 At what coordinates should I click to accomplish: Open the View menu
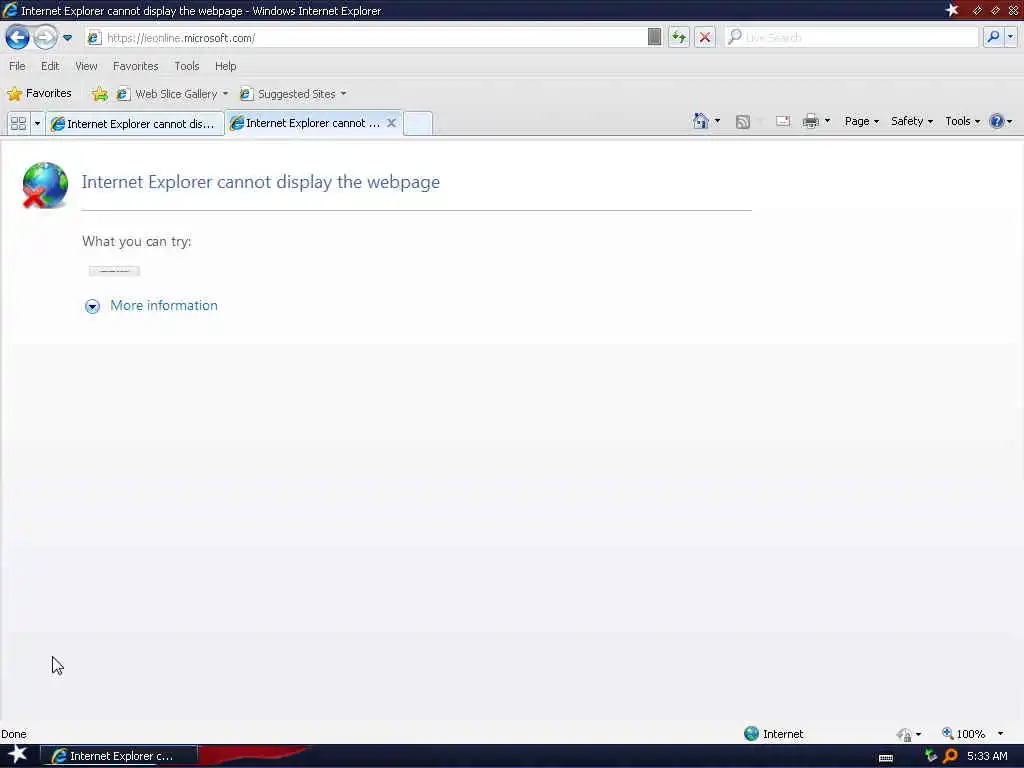[x=86, y=66]
